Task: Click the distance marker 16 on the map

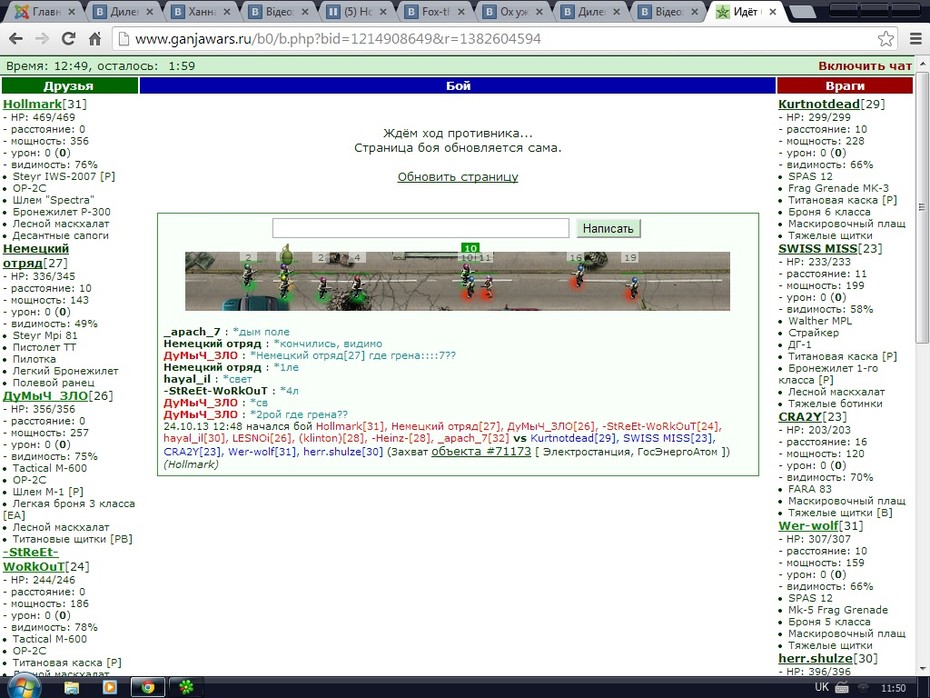Action: [x=575, y=257]
